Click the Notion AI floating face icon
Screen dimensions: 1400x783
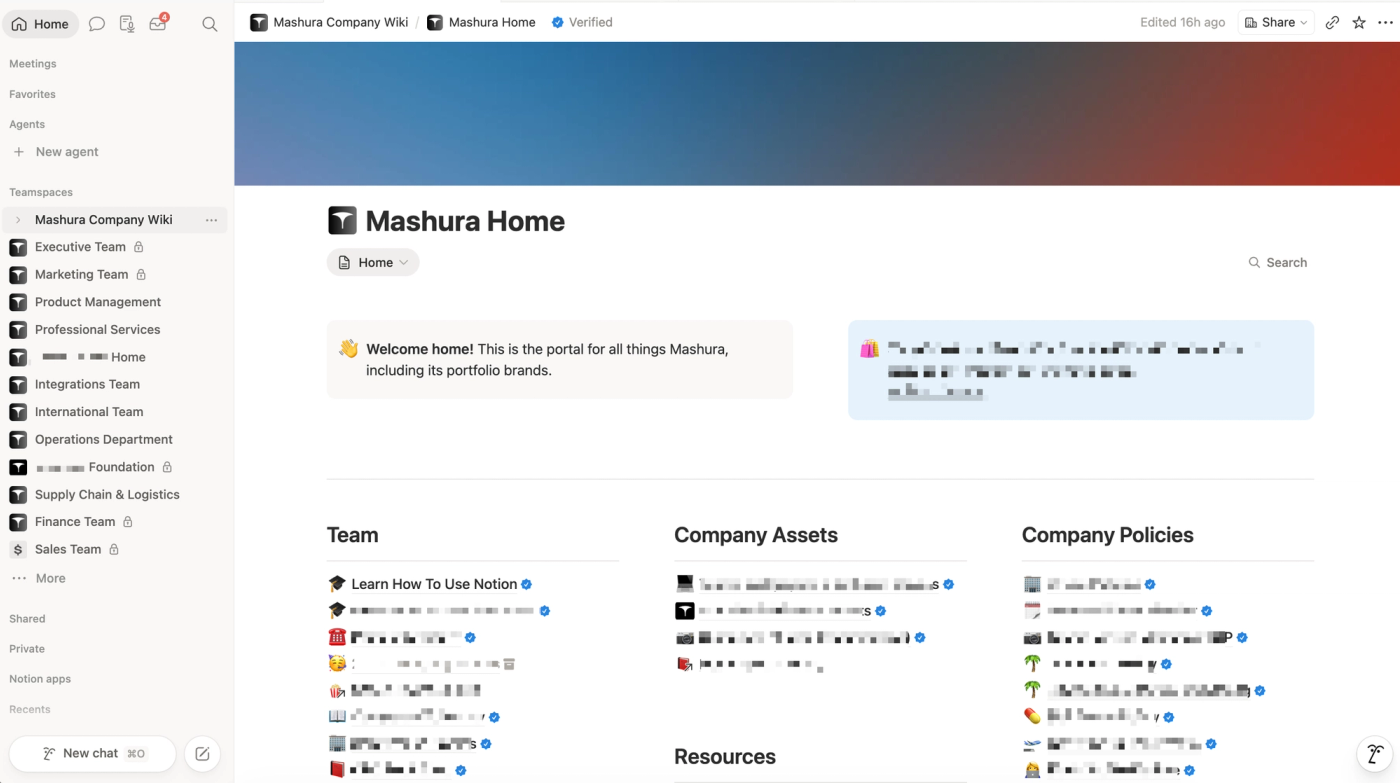pyautogui.click(x=1376, y=754)
